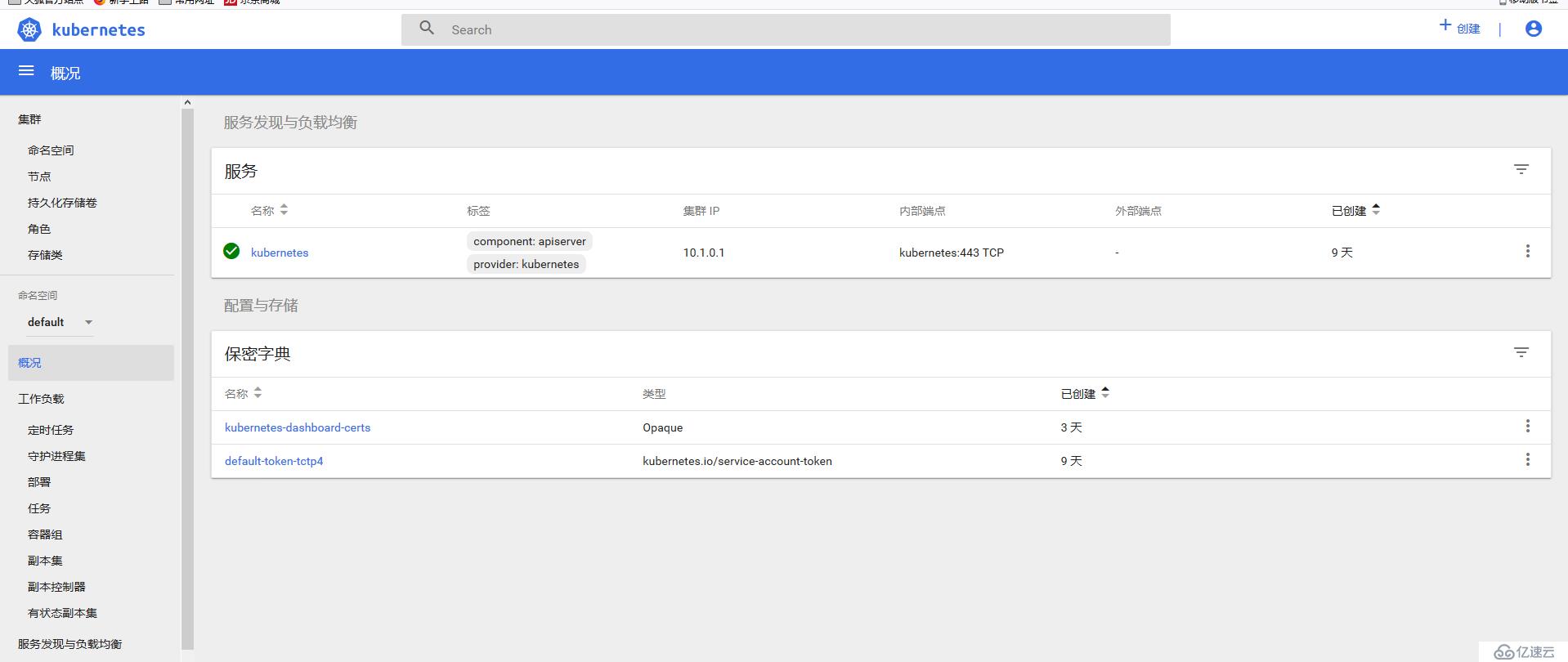Click the 保密字典 card title
The image size is (1568, 662).
[x=258, y=354]
